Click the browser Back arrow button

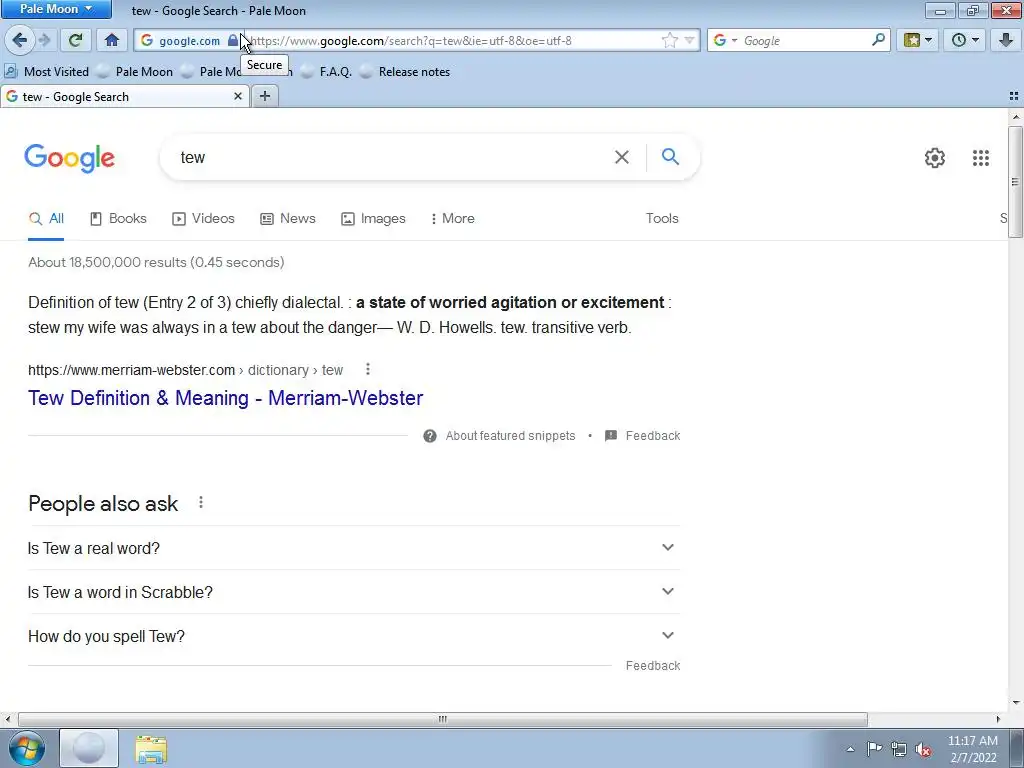pyautogui.click(x=19, y=40)
